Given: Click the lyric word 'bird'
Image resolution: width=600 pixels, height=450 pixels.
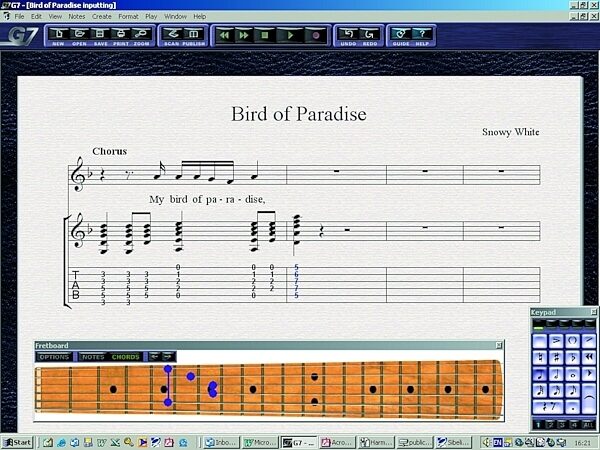Looking at the screenshot, I should pyautogui.click(x=178, y=199).
